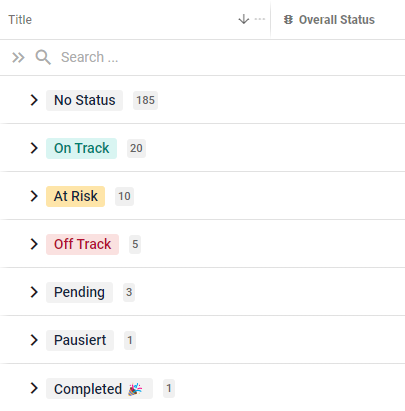Image resolution: width=405 pixels, height=411 pixels.
Task: Open the Title column three-dot options
Action: click(x=260, y=19)
